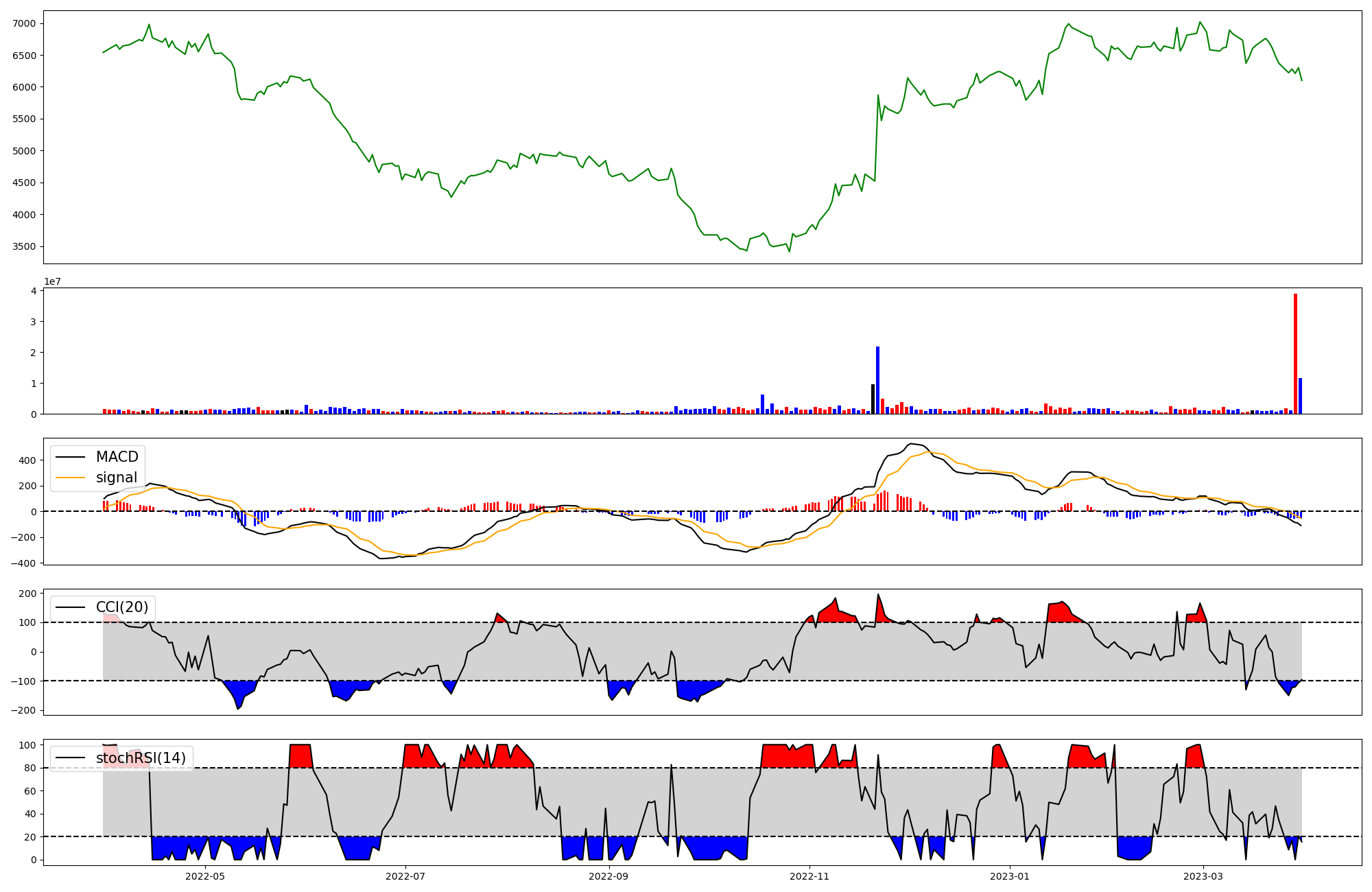Click the tall blue volume bar near 2 on the volume axis
The height and width of the screenshot is (892, 1372).
pyautogui.click(x=877, y=381)
